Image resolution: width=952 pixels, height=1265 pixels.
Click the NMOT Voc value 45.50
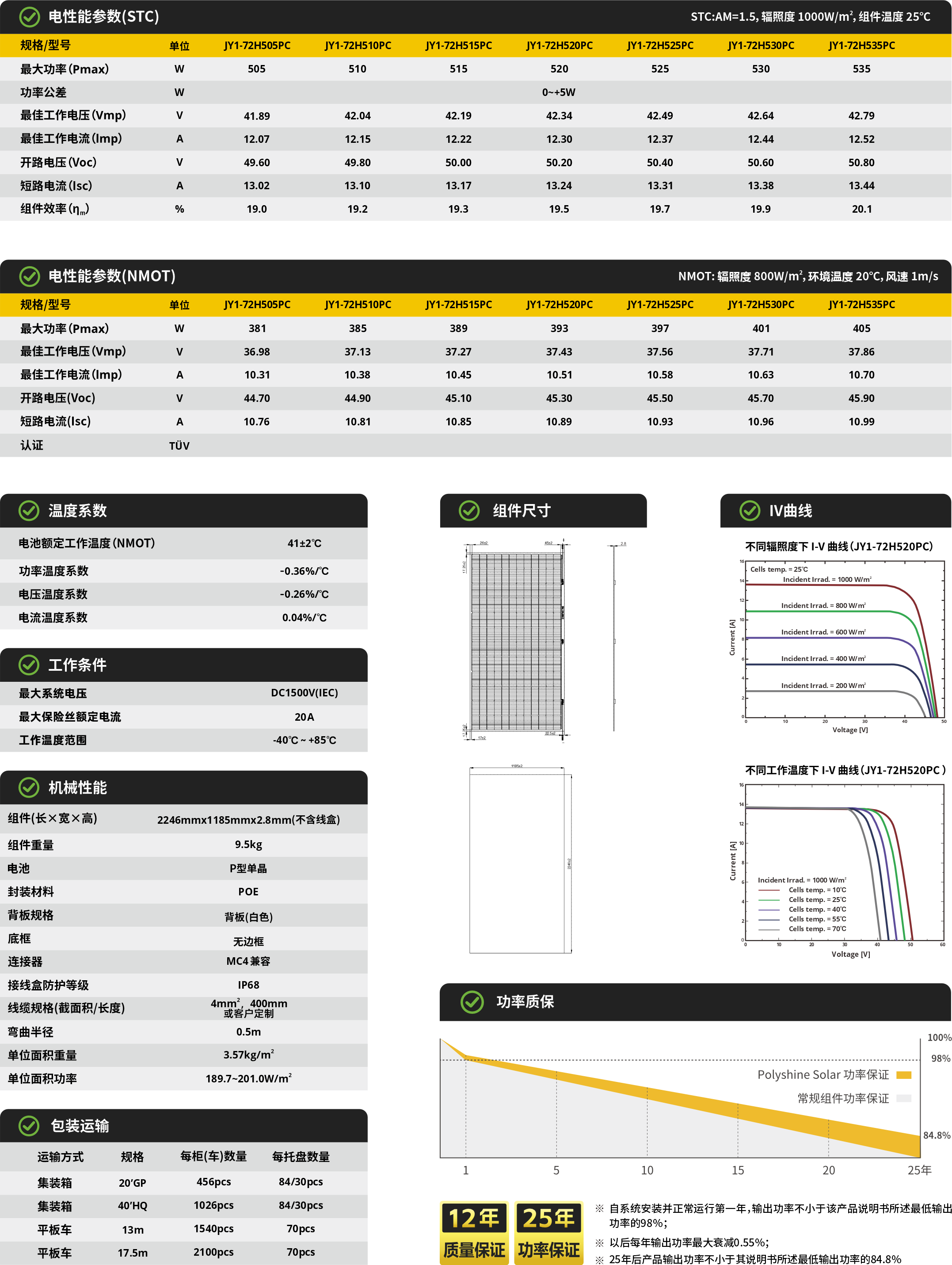(x=660, y=398)
